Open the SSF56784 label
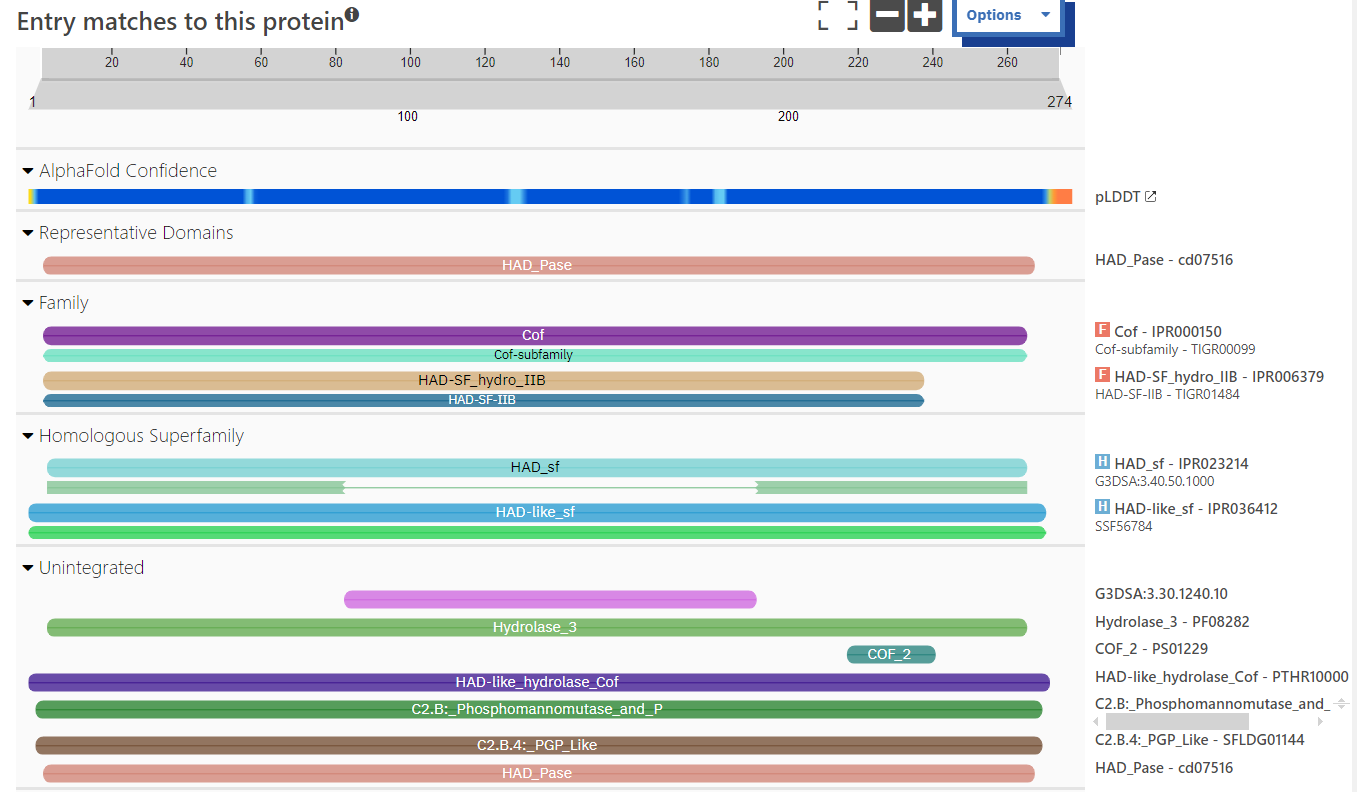The width and height of the screenshot is (1357, 792). click(1124, 526)
